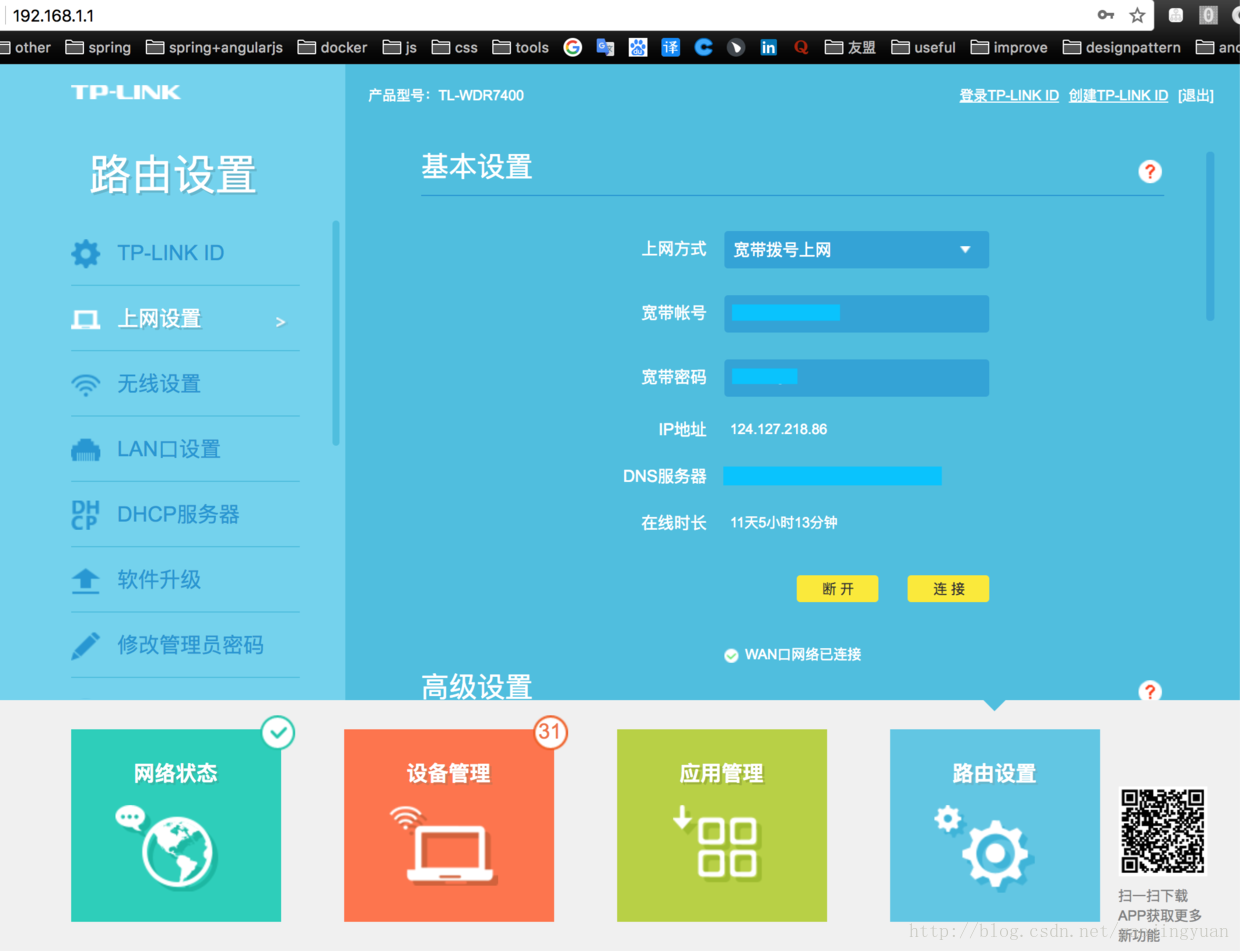Image resolution: width=1240 pixels, height=951 pixels.
Task: Click the laptop icon beside 上网设置
Action: [85, 320]
